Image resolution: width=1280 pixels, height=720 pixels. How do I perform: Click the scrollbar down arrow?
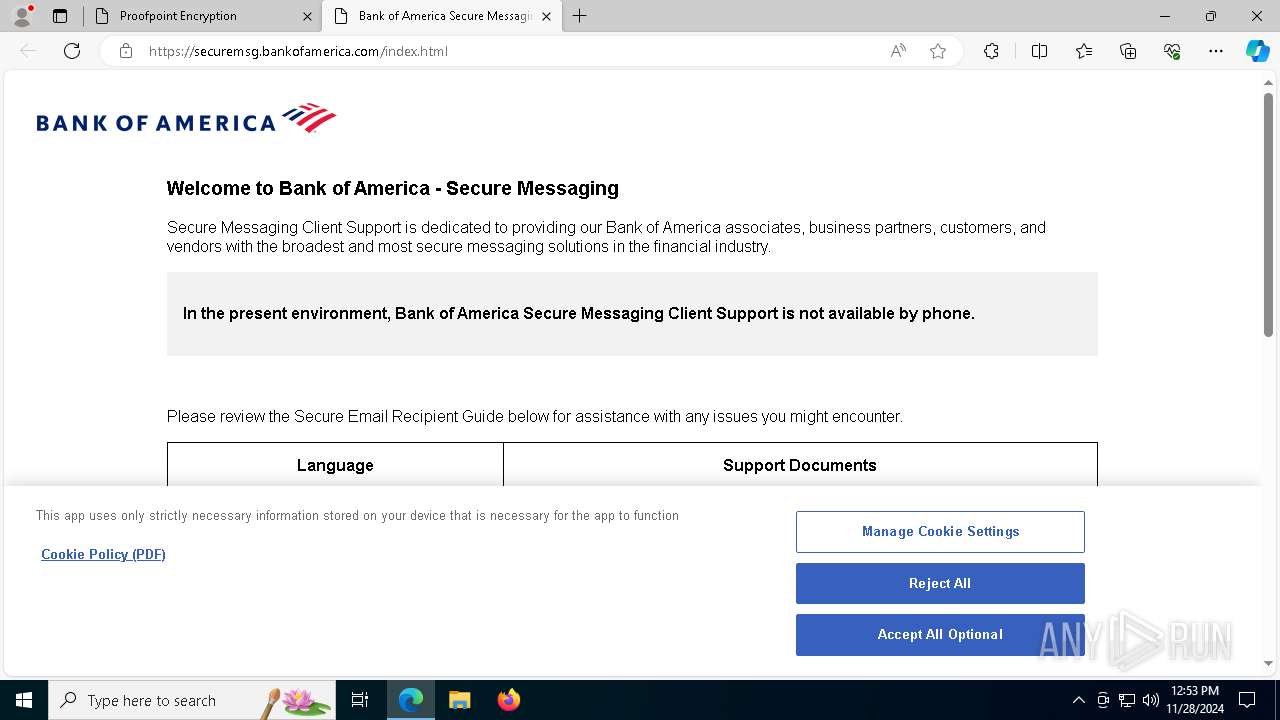pyautogui.click(x=1268, y=663)
